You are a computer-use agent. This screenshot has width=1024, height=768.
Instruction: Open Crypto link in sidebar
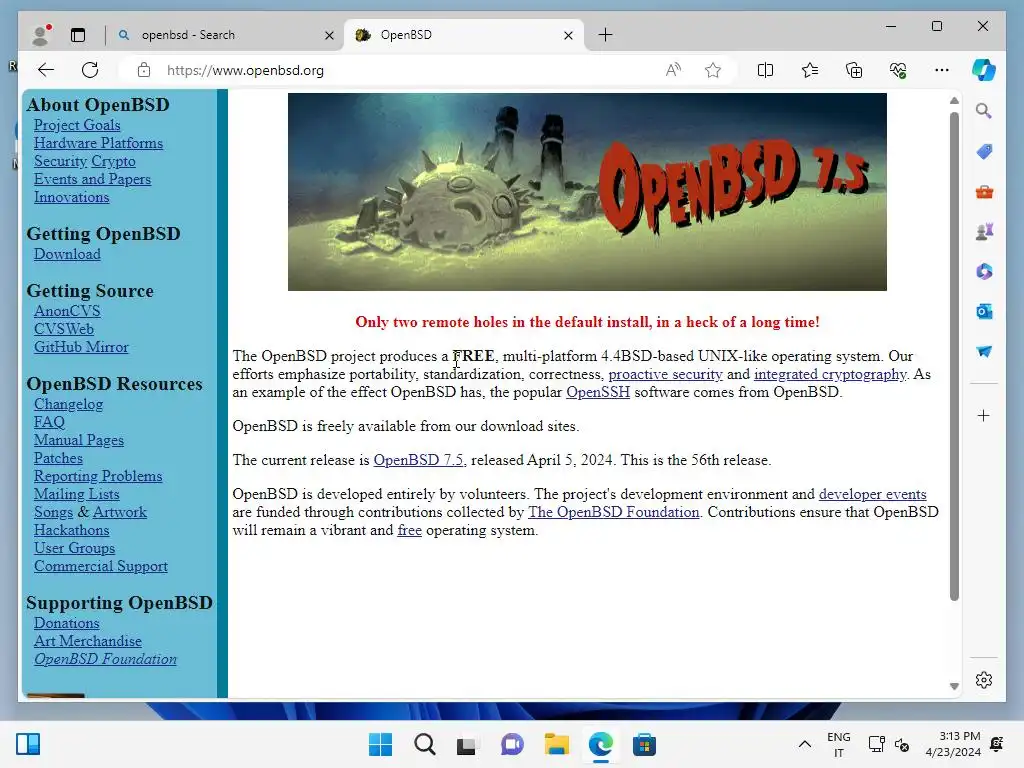point(114,161)
